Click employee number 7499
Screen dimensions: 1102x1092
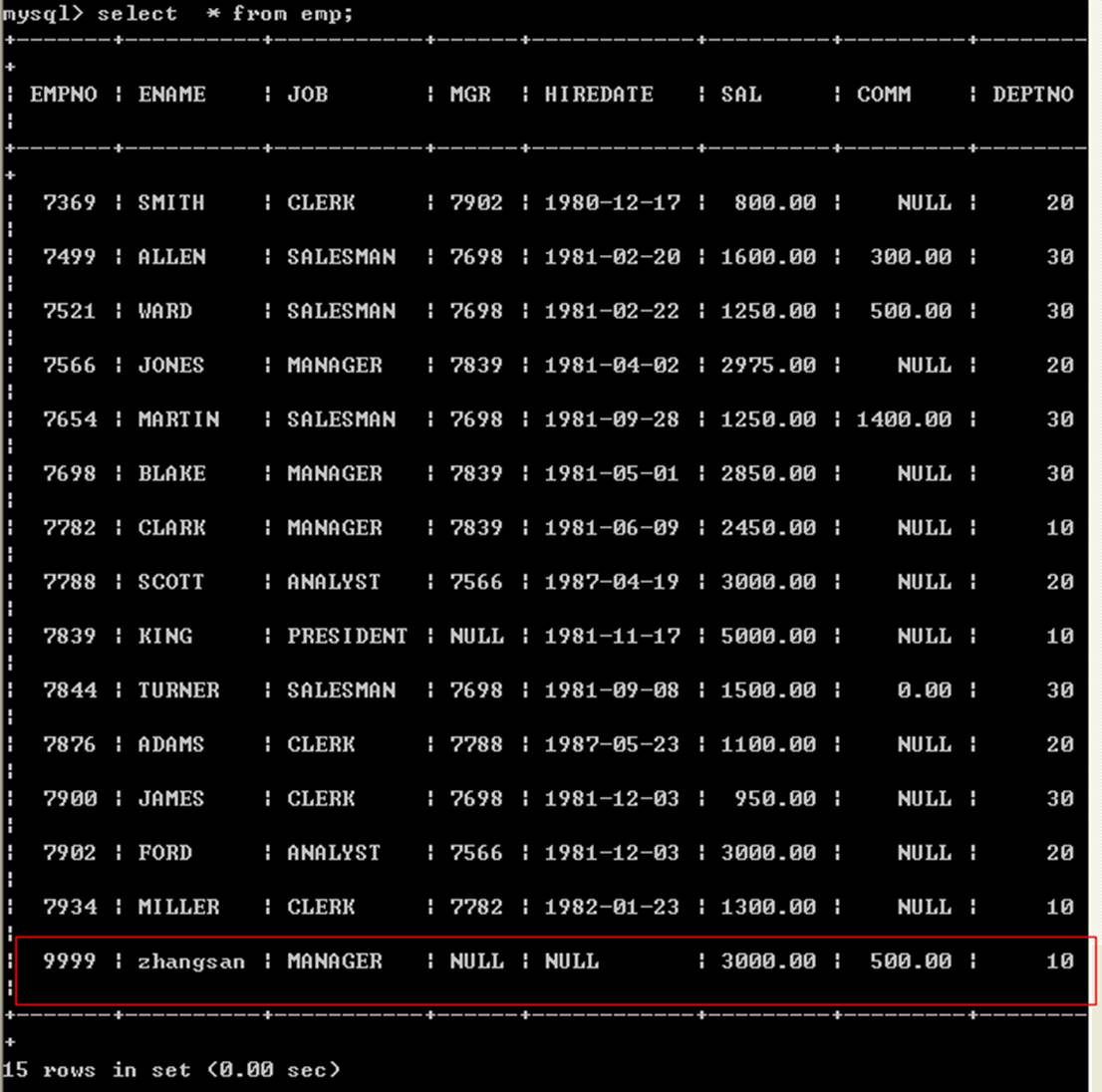pyautogui.click(x=70, y=257)
